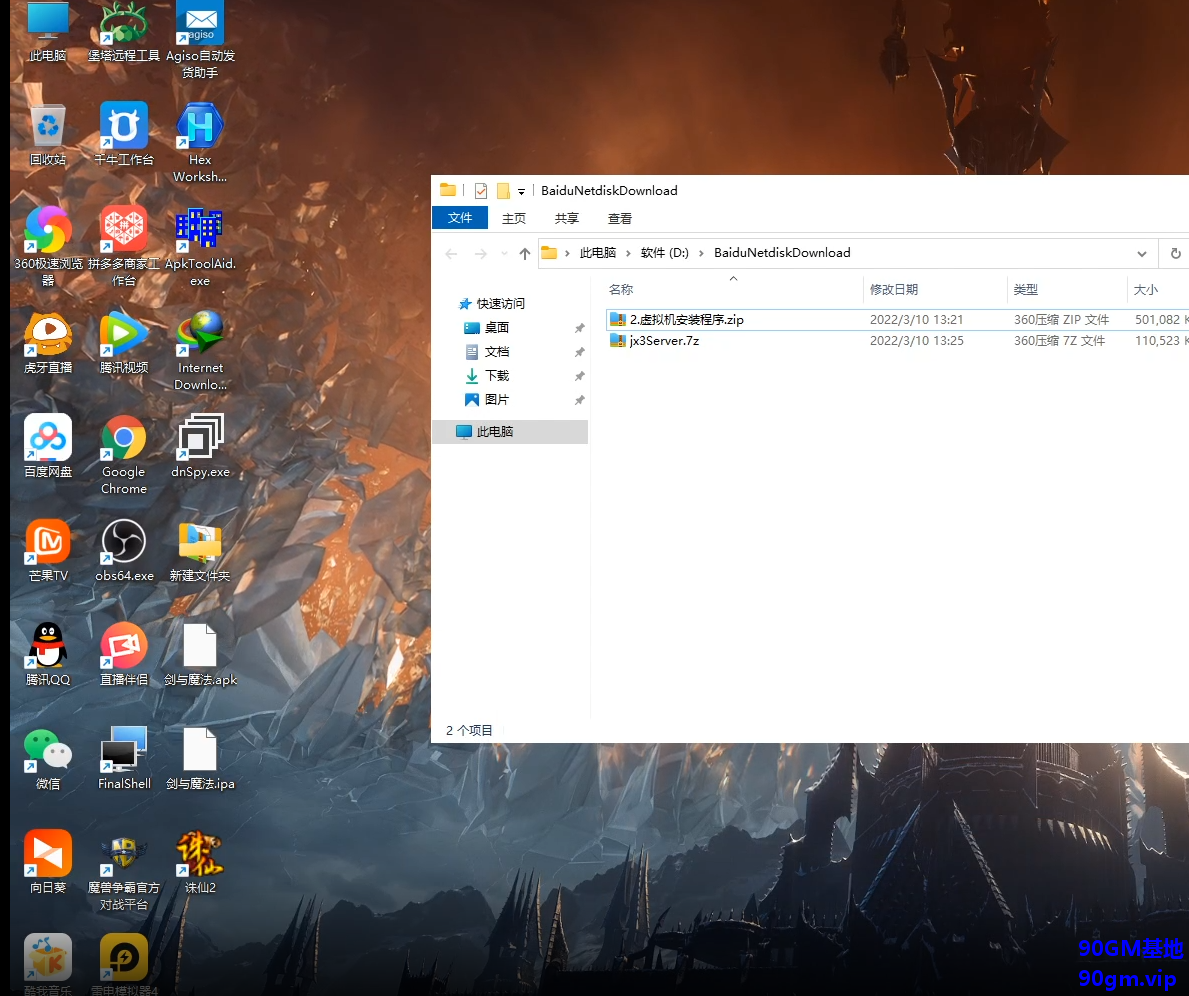Click 此电脑 in address breadcrumb
Image resolution: width=1189 pixels, height=996 pixels.
tap(598, 253)
